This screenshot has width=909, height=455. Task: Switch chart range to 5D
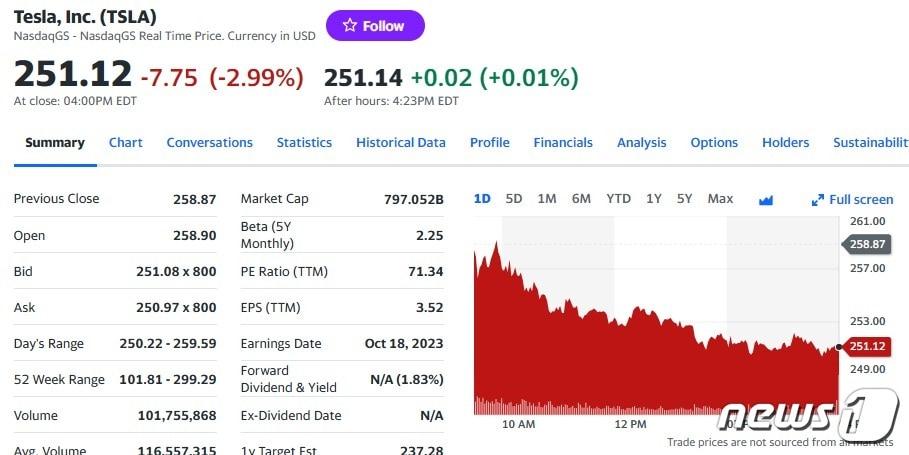(x=514, y=199)
